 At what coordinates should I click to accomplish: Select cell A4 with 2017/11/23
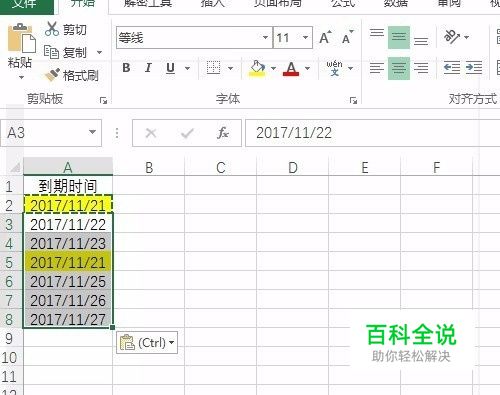(x=68, y=243)
